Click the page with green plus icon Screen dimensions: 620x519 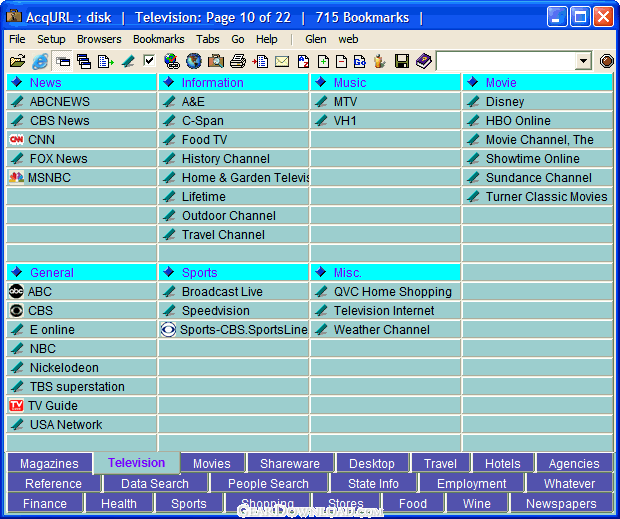click(x=323, y=61)
